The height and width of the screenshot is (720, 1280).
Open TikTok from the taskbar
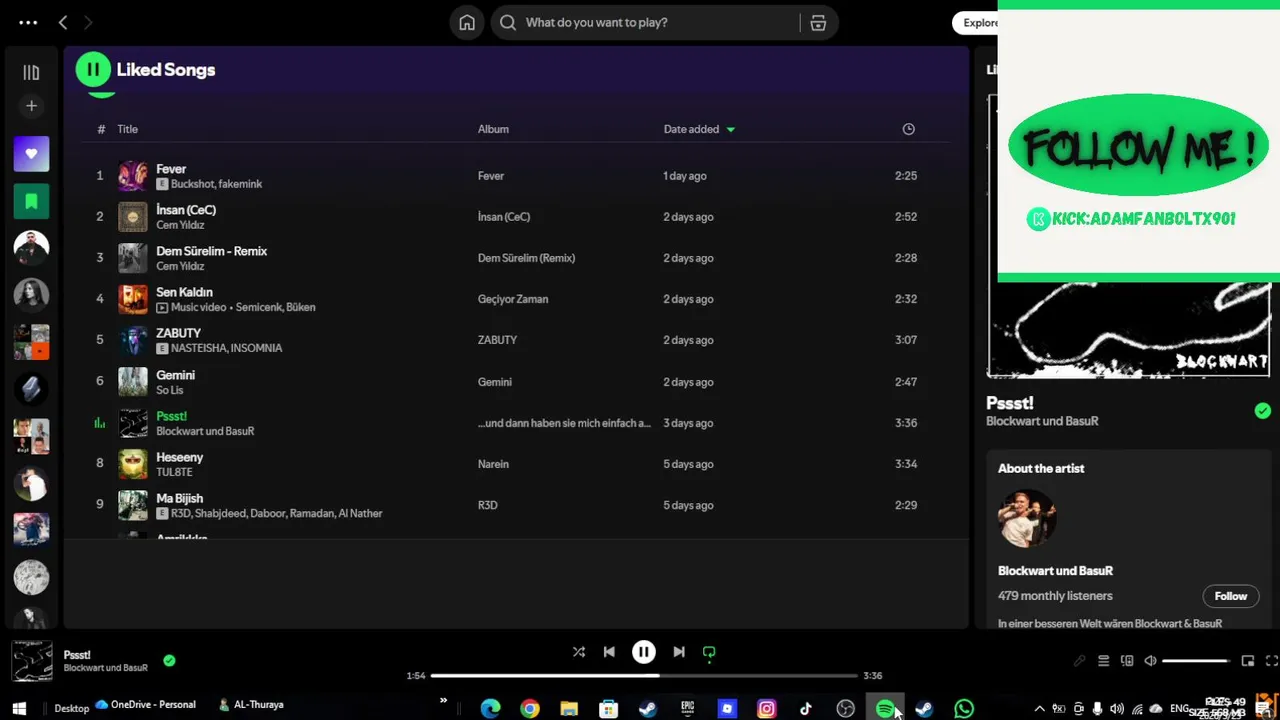point(806,709)
